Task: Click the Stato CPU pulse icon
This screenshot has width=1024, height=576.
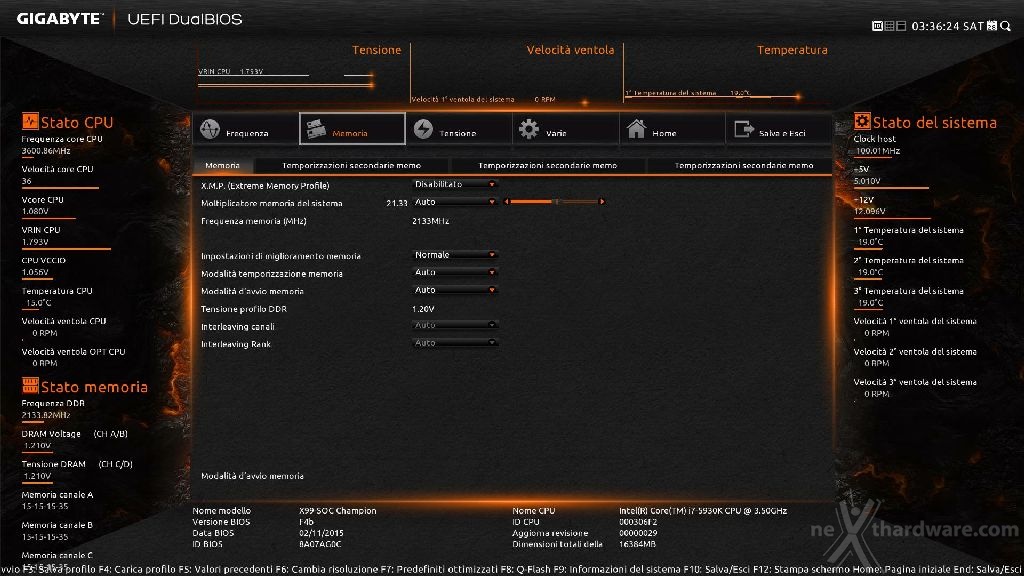Action: (30, 121)
